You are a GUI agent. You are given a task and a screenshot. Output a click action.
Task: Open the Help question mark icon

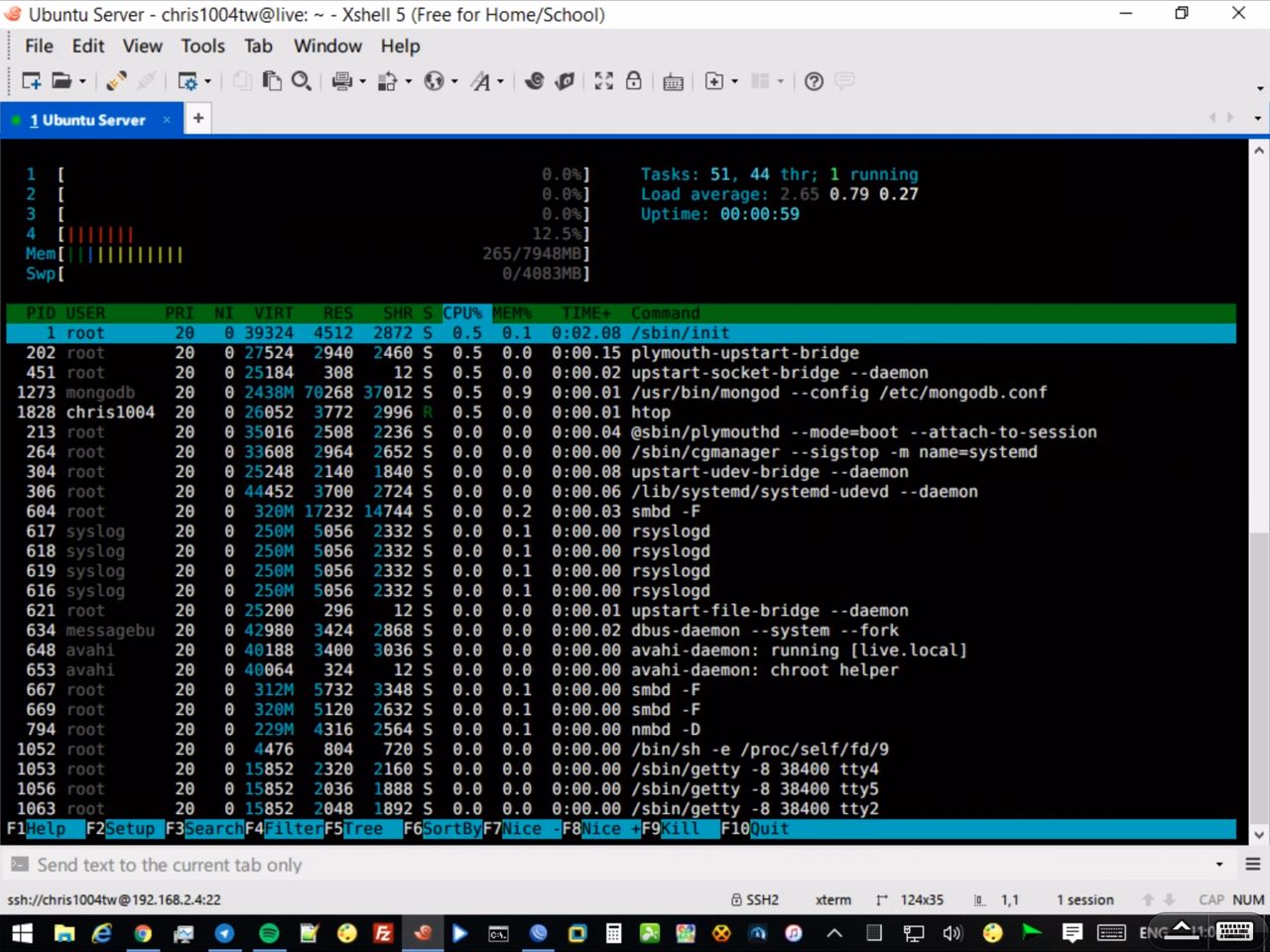(x=814, y=81)
